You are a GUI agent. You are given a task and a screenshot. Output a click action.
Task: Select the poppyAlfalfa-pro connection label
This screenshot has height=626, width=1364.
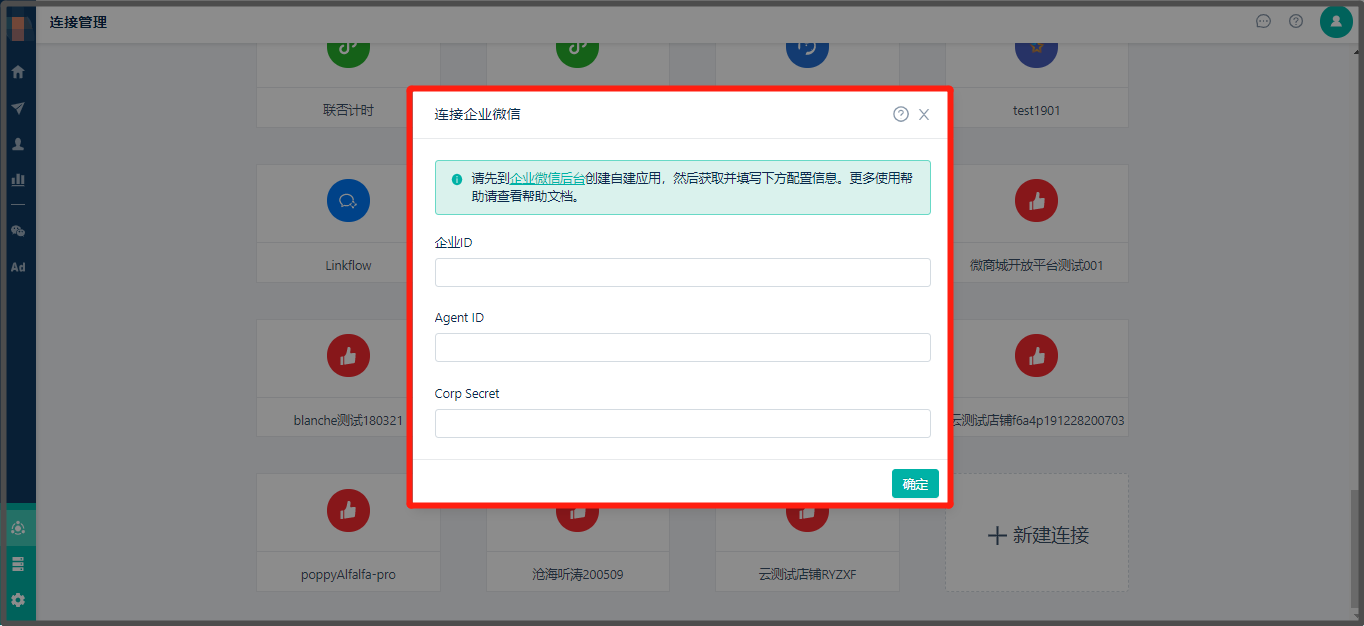348,575
